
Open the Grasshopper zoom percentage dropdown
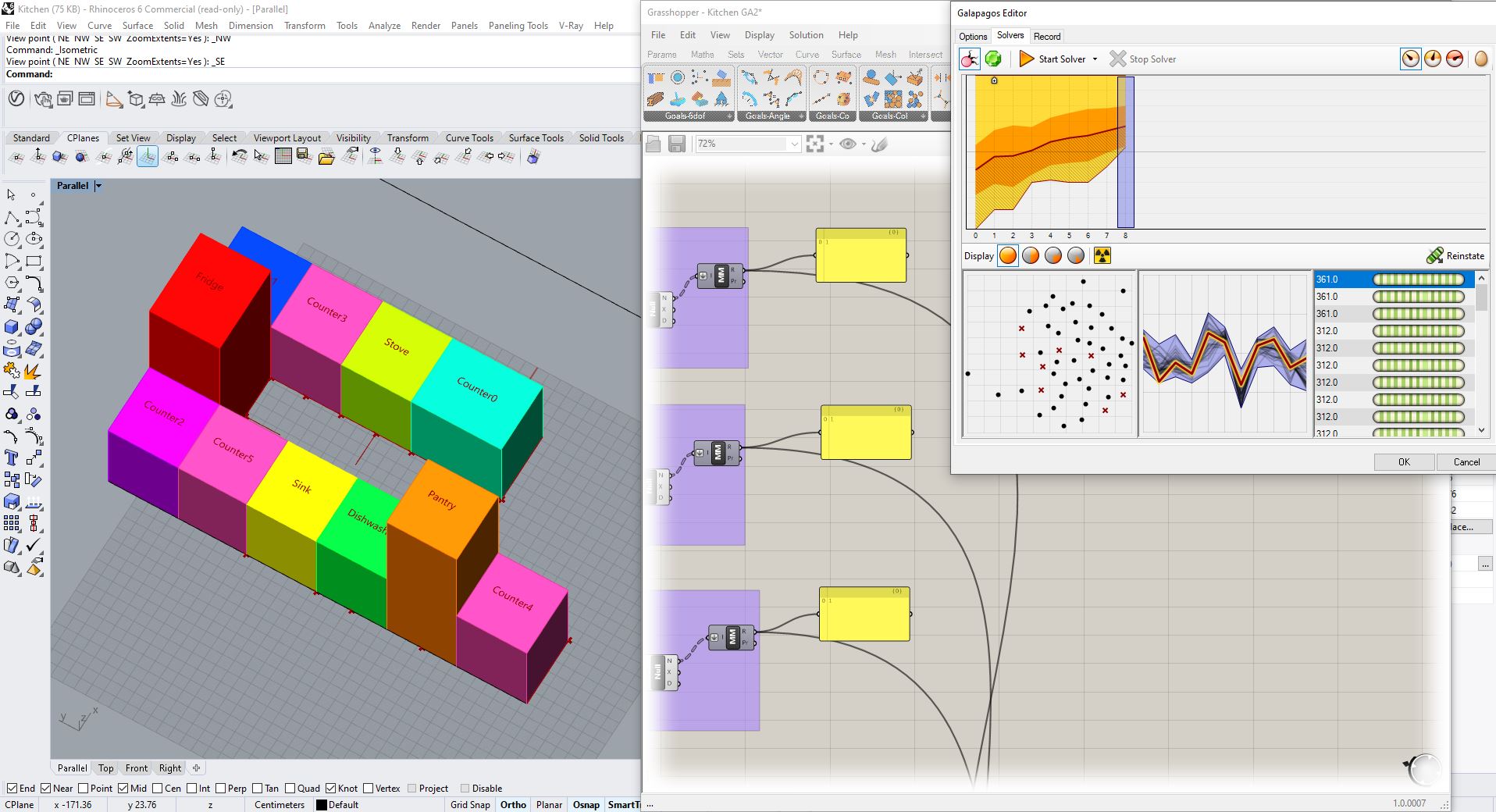tap(794, 144)
